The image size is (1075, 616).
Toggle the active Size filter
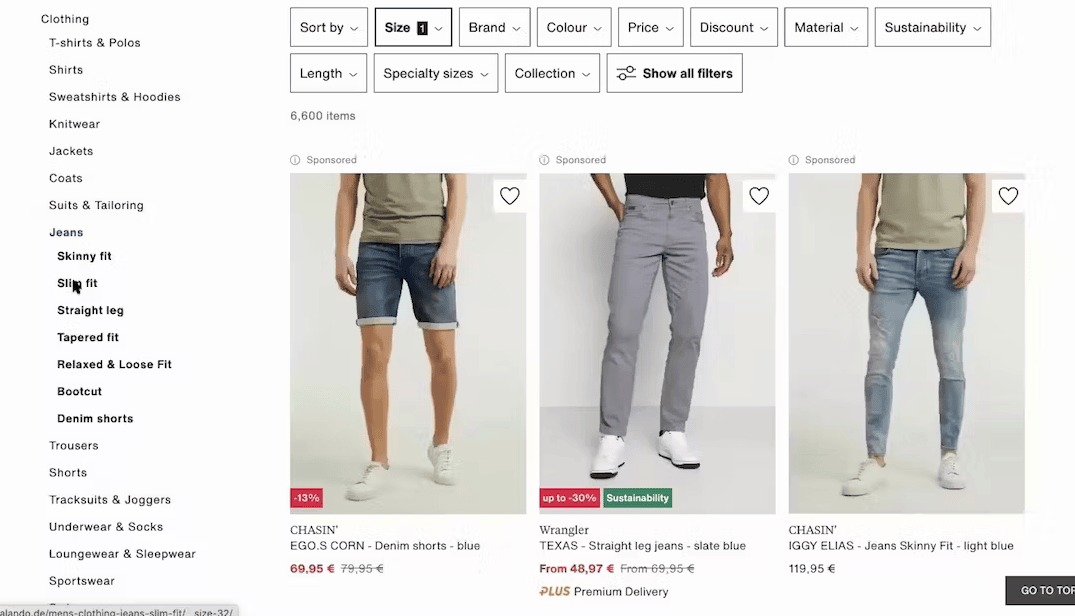413,27
